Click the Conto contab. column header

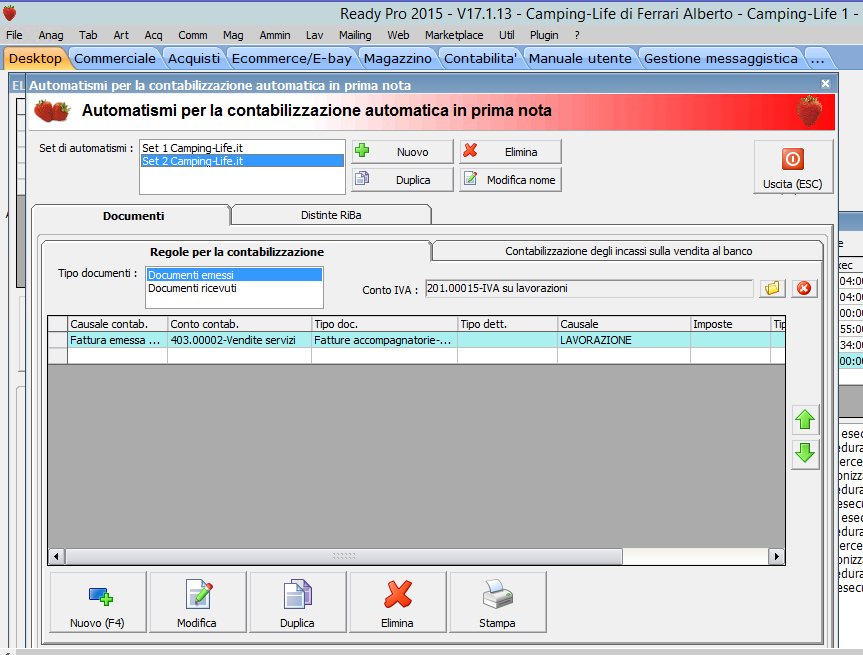(x=239, y=324)
